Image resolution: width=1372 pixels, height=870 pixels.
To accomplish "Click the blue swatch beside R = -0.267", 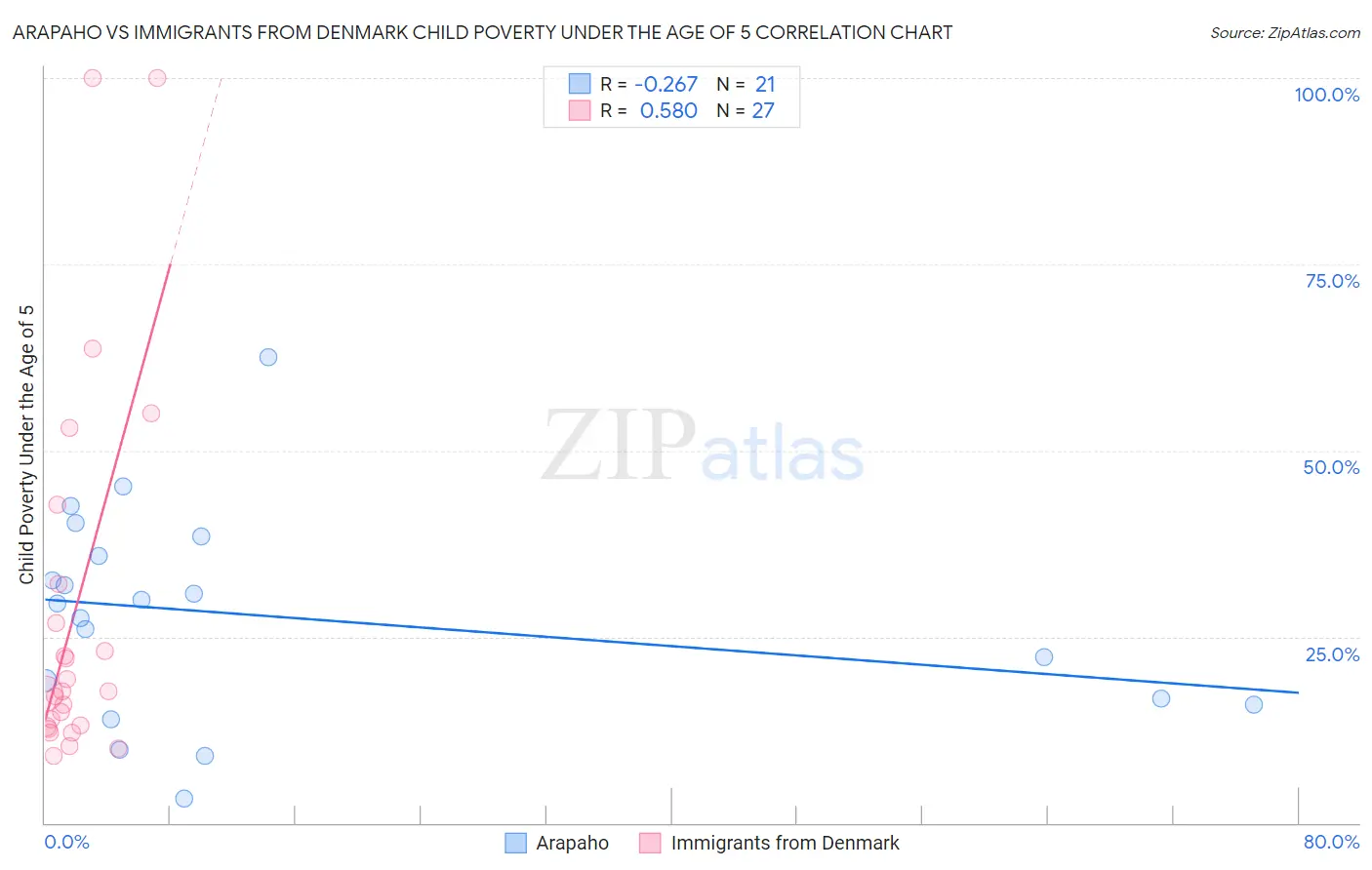I will 580,84.
